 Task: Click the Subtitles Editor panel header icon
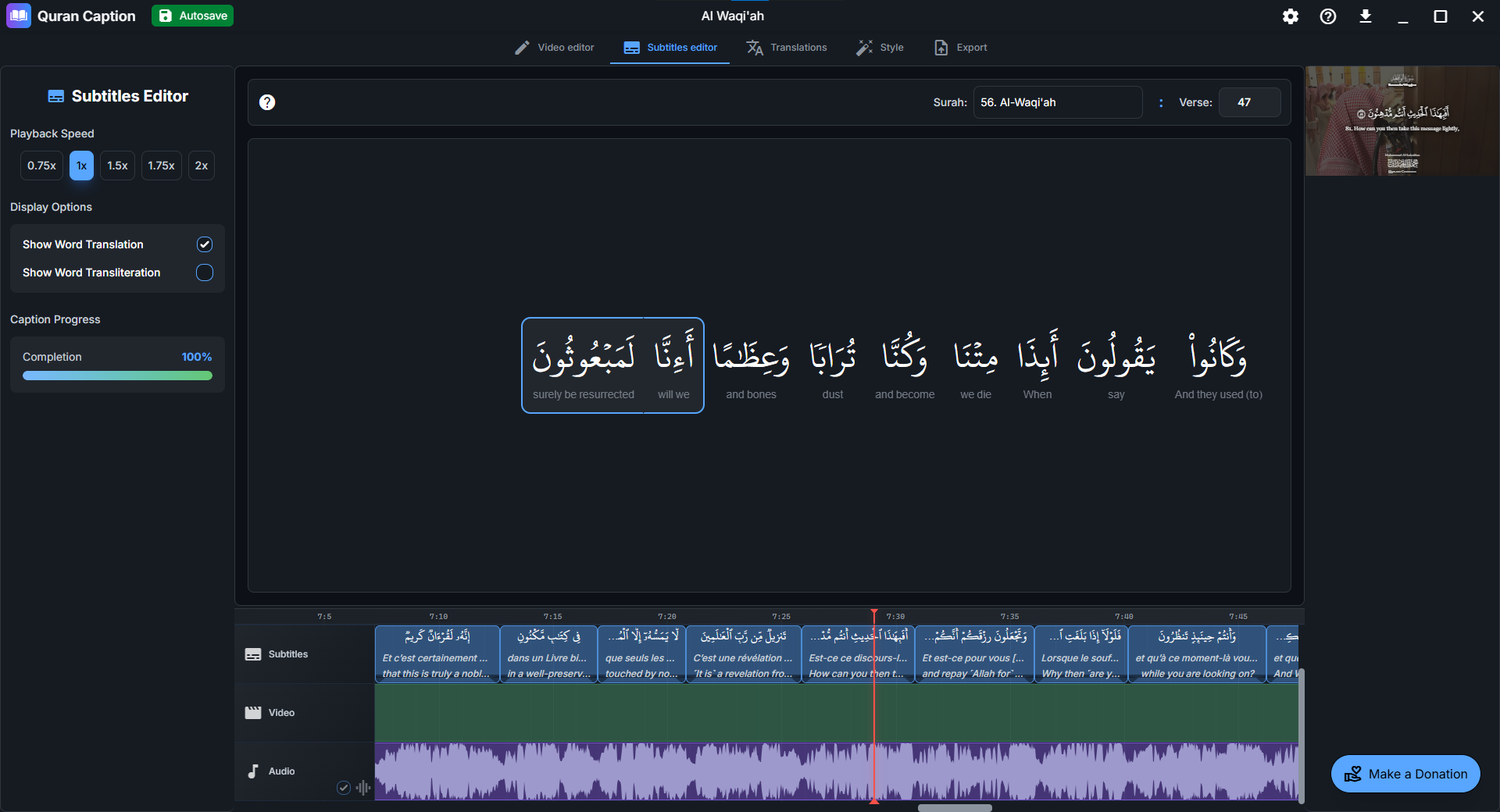coord(55,95)
